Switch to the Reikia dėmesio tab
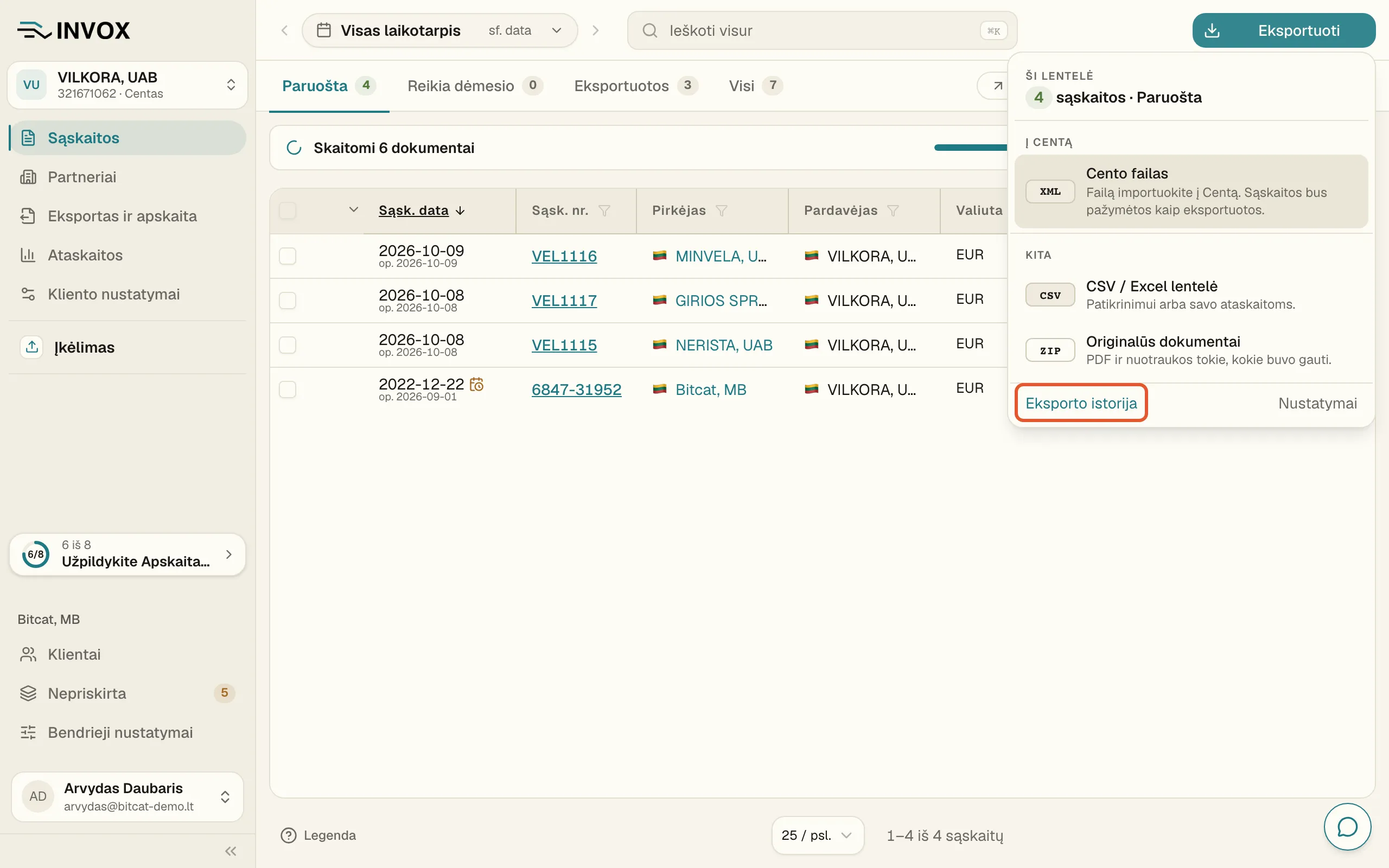 pos(475,86)
